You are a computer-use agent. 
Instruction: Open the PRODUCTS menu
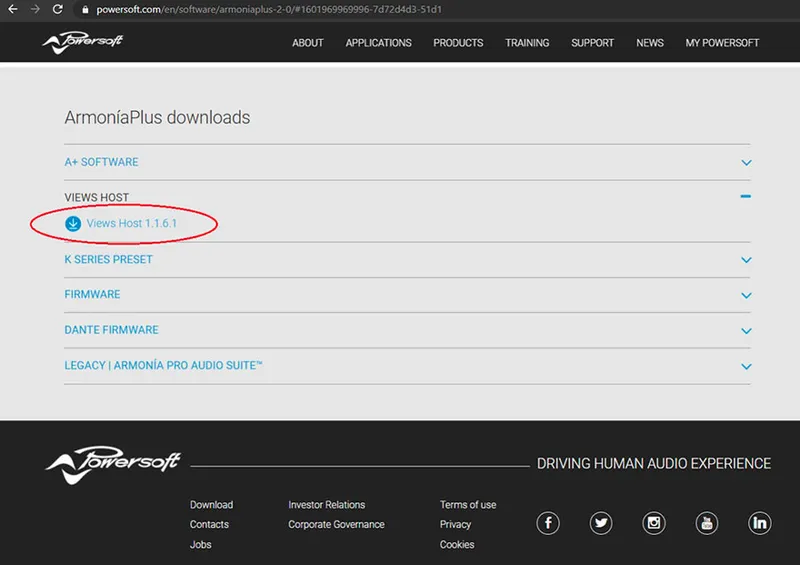click(x=458, y=43)
